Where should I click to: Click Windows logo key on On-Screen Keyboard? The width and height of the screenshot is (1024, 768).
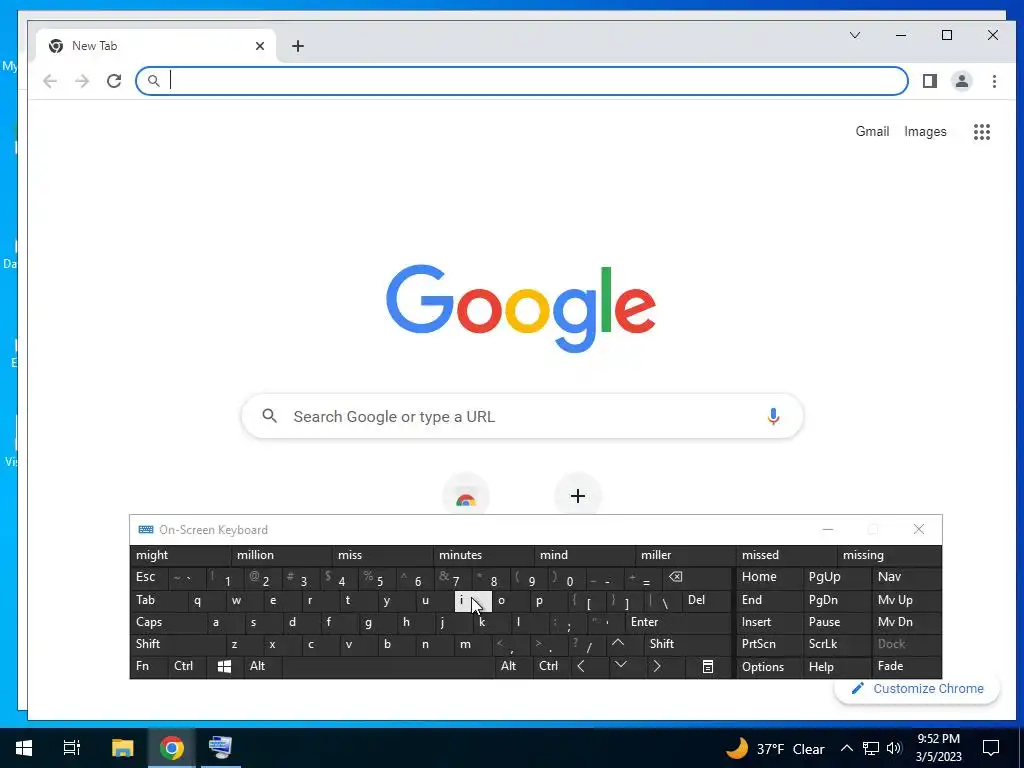pos(224,666)
